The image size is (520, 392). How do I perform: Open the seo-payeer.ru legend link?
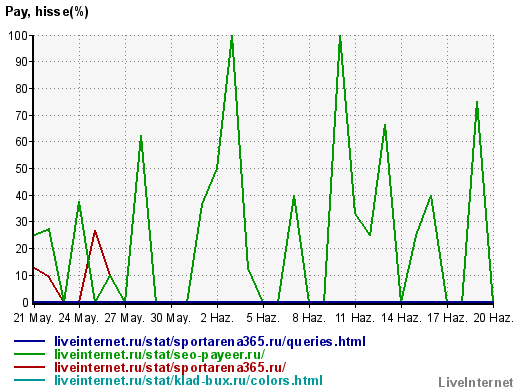(x=160, y=354)
